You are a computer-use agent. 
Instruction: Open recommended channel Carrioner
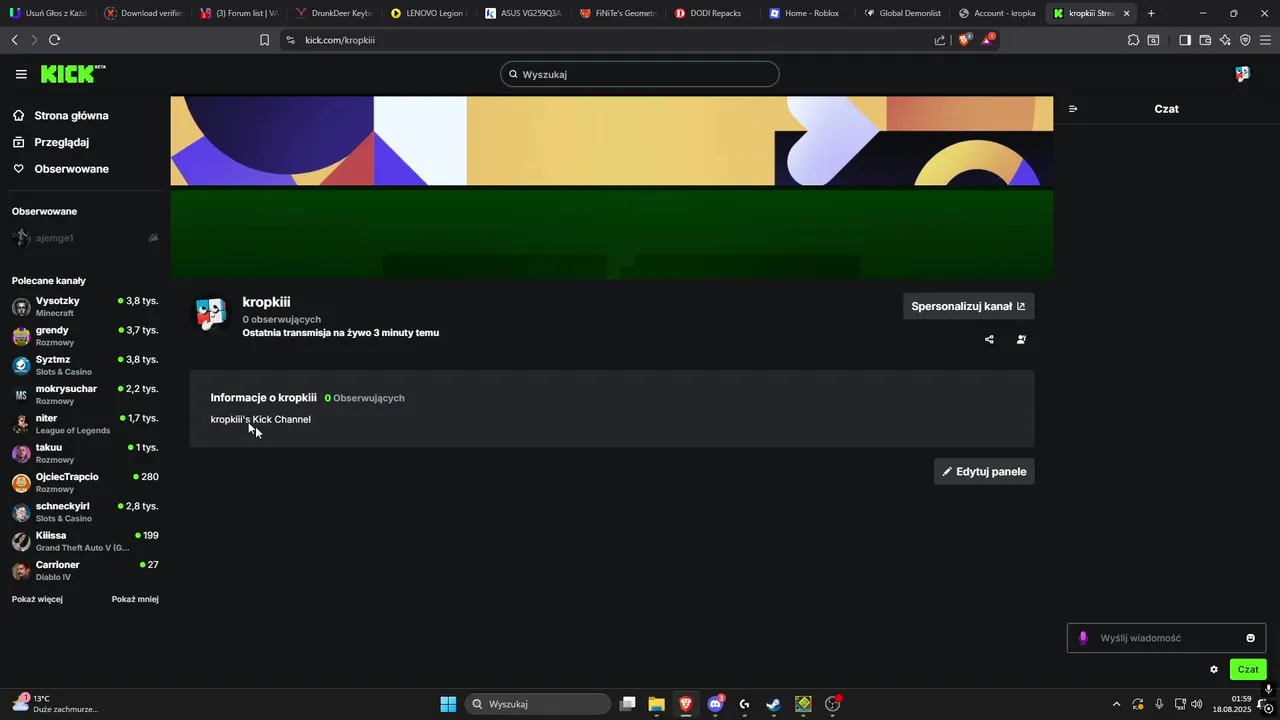point(85,571)
